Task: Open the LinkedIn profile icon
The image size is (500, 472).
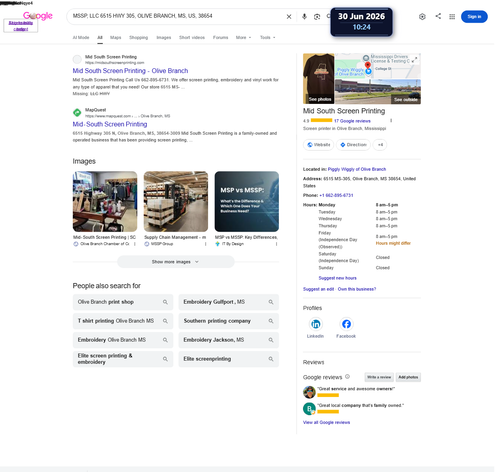Action: (315, 324)
